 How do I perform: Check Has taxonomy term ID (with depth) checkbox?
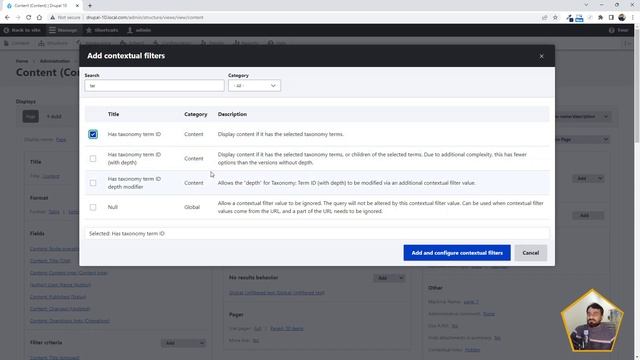93,158
